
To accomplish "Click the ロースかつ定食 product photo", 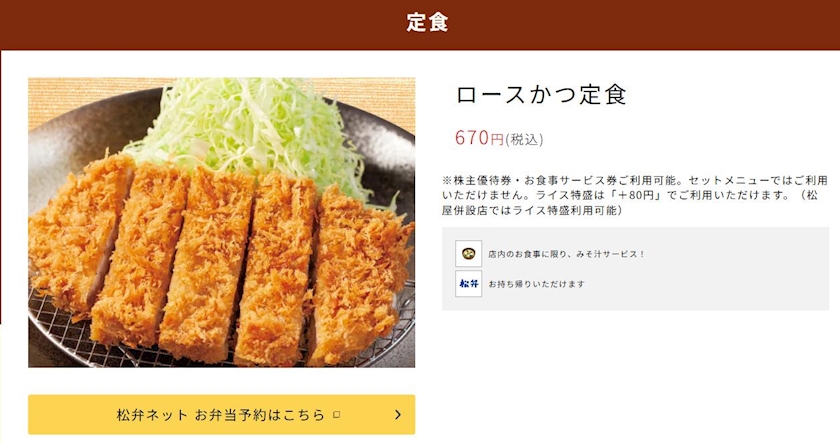I will (221, 223).
